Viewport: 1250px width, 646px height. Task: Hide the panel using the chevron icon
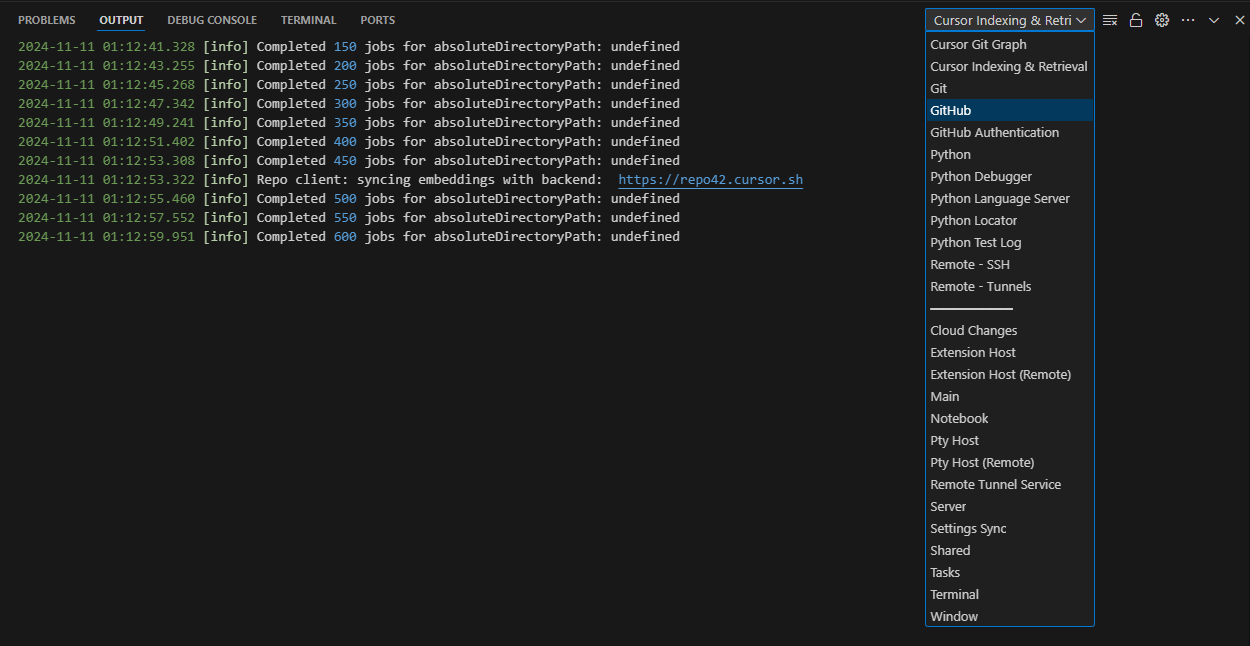(x=1213, y=19)
